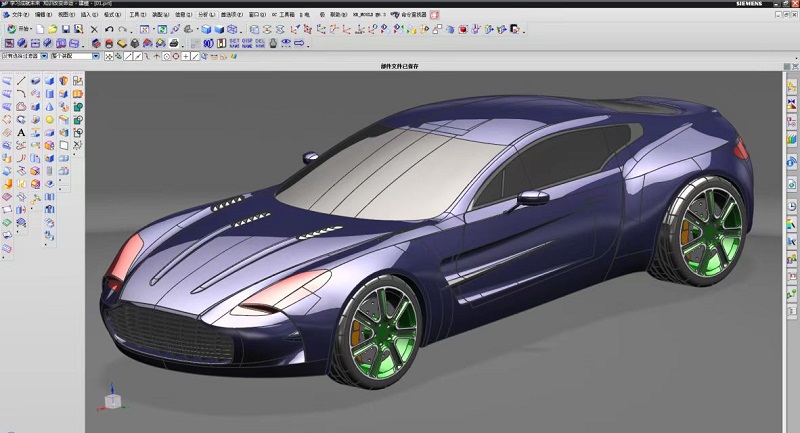Viewport: 800px width, 433px height.
Task: Click the view triad cube in the viewport corner
Action: click(x=112, y=401)
